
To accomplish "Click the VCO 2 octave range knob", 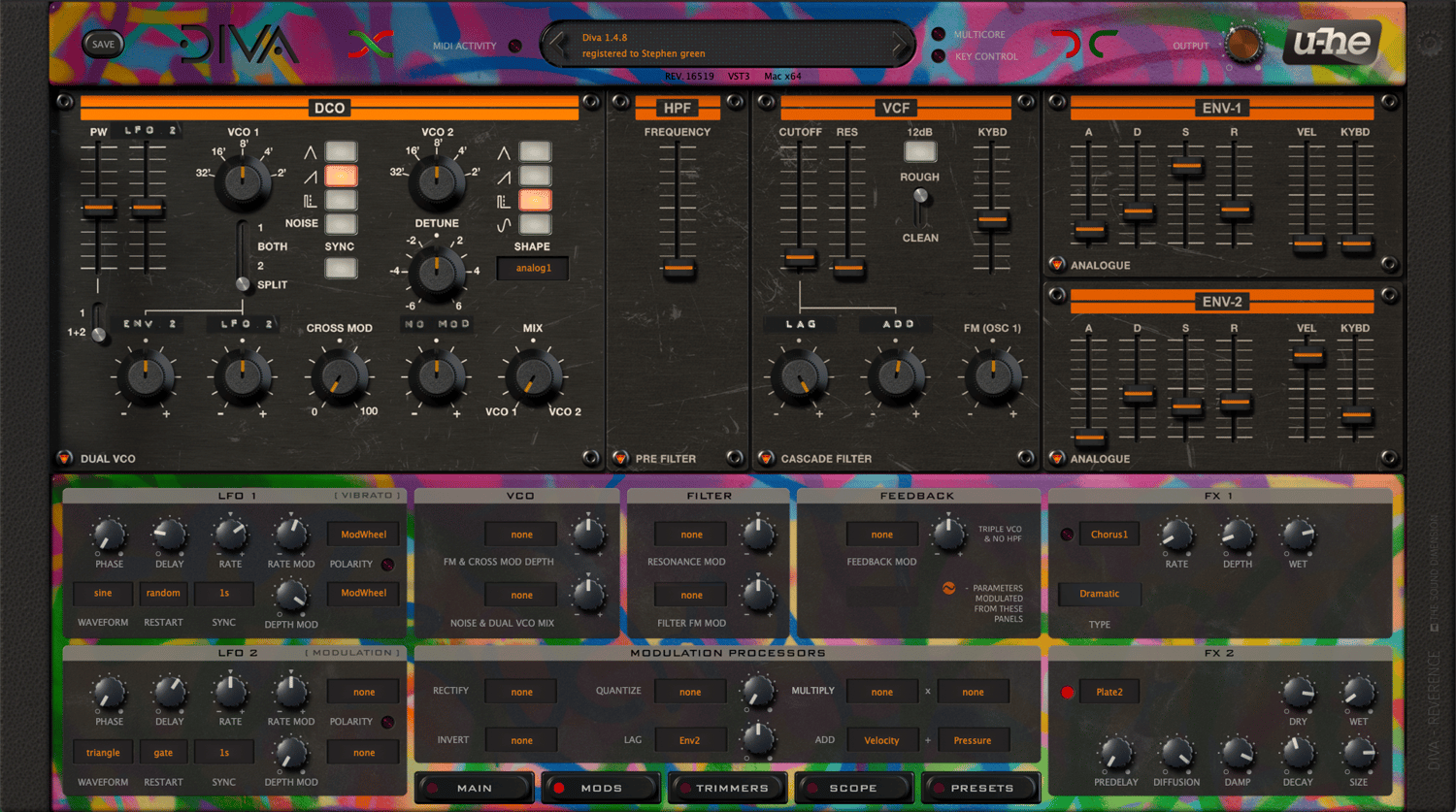I will pos(437,181).
